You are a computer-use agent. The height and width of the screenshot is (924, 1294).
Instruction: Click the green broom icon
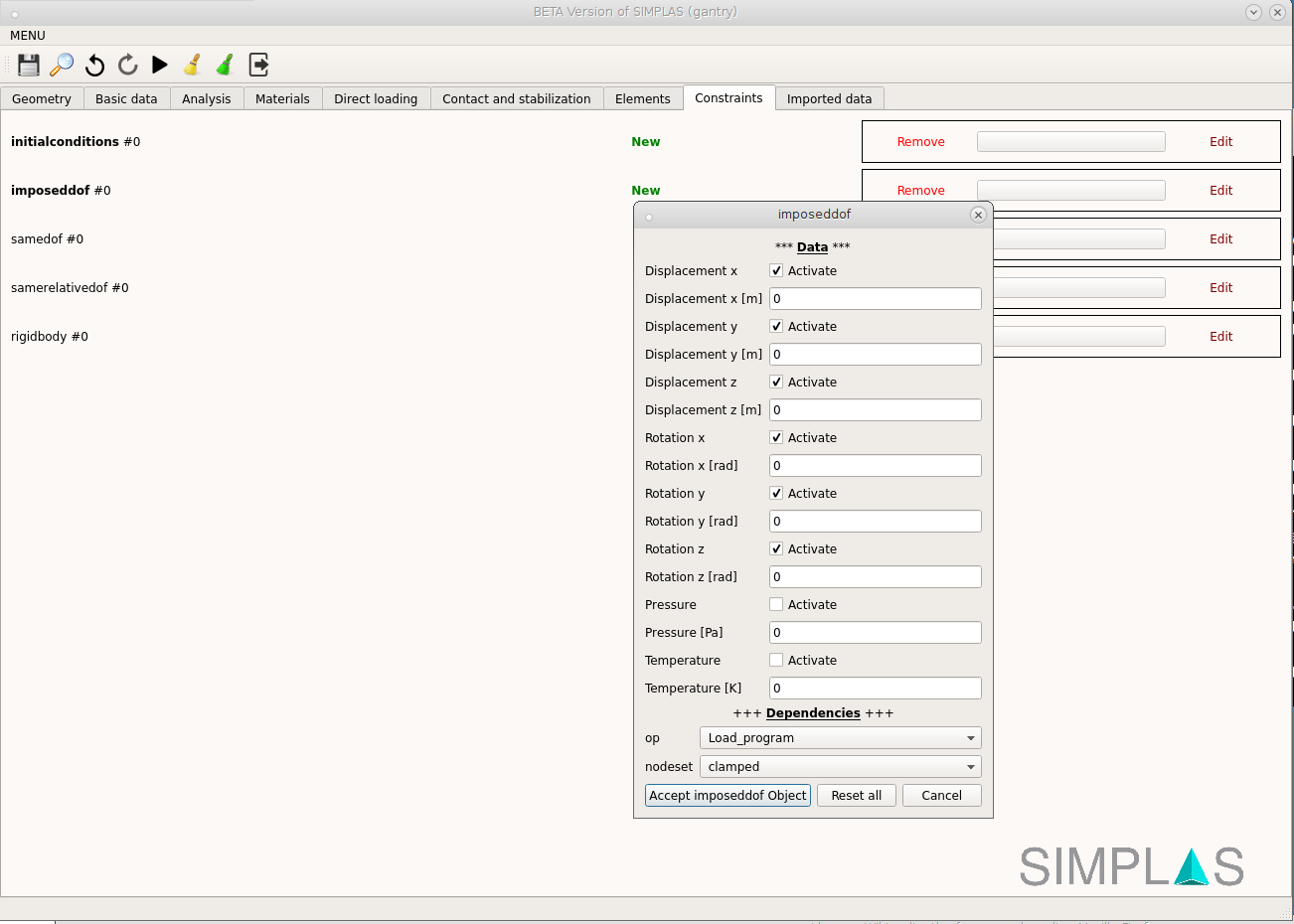pos(226,66)
